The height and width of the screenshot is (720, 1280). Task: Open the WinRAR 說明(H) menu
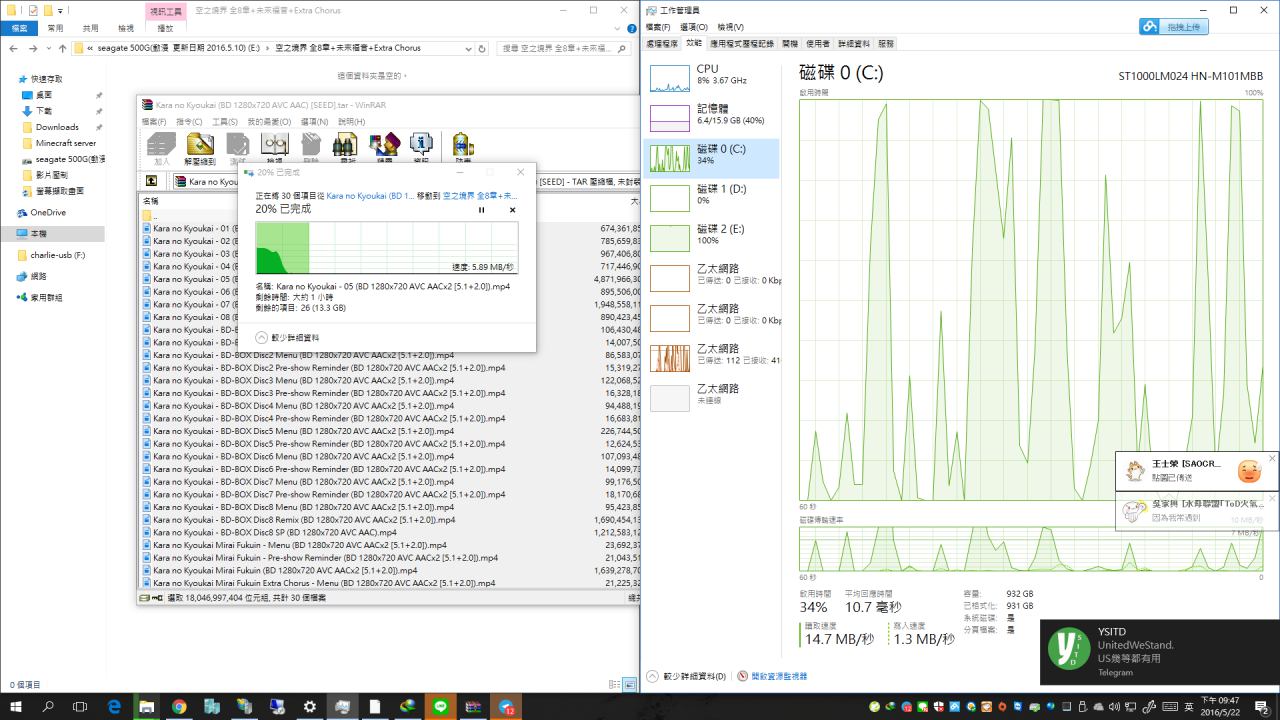(351, 121)
